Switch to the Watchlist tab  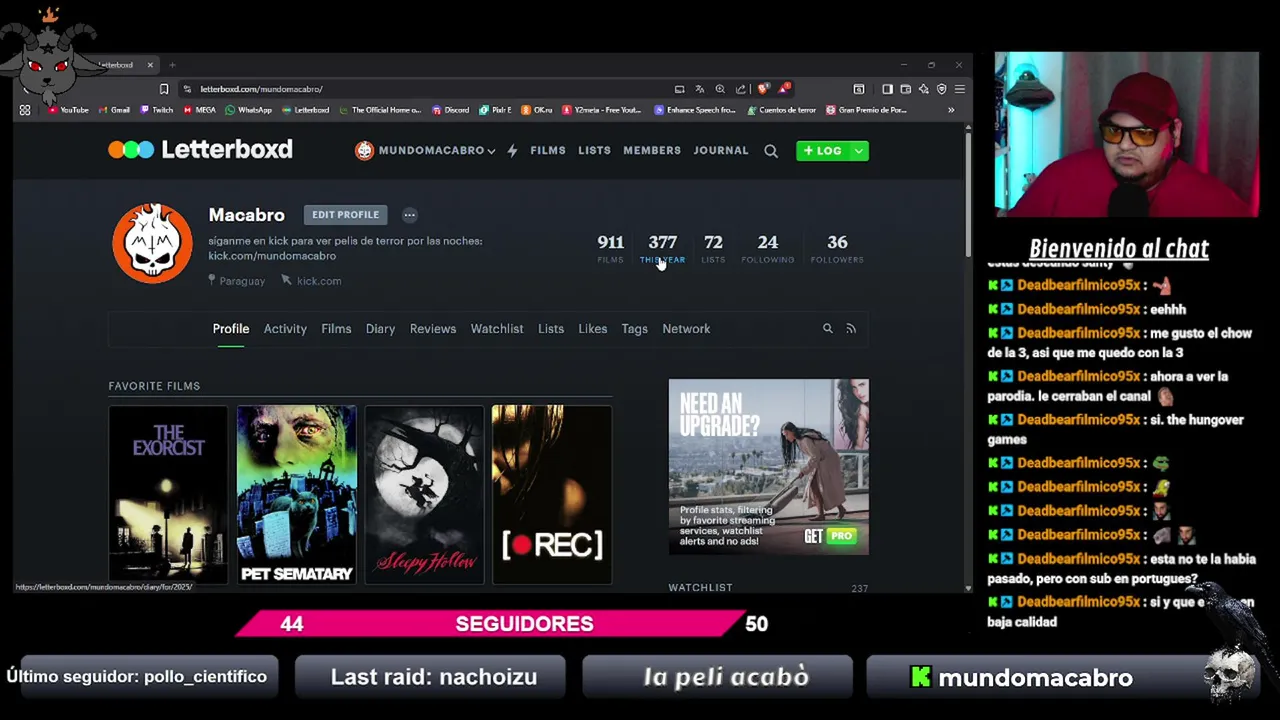tap(497, 328)
